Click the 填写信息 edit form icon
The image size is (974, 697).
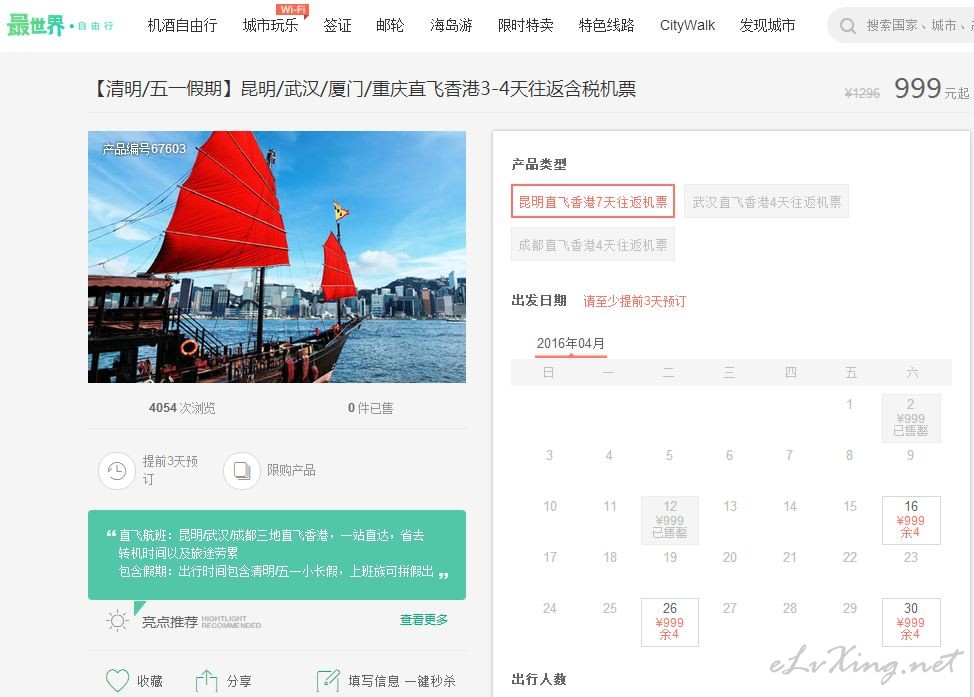328,681
